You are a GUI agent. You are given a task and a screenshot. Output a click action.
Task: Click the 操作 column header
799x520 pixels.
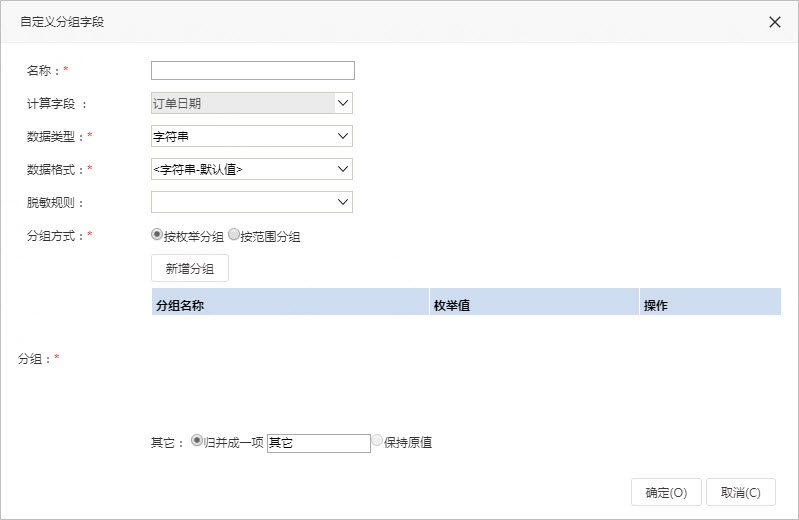[710, 302]
